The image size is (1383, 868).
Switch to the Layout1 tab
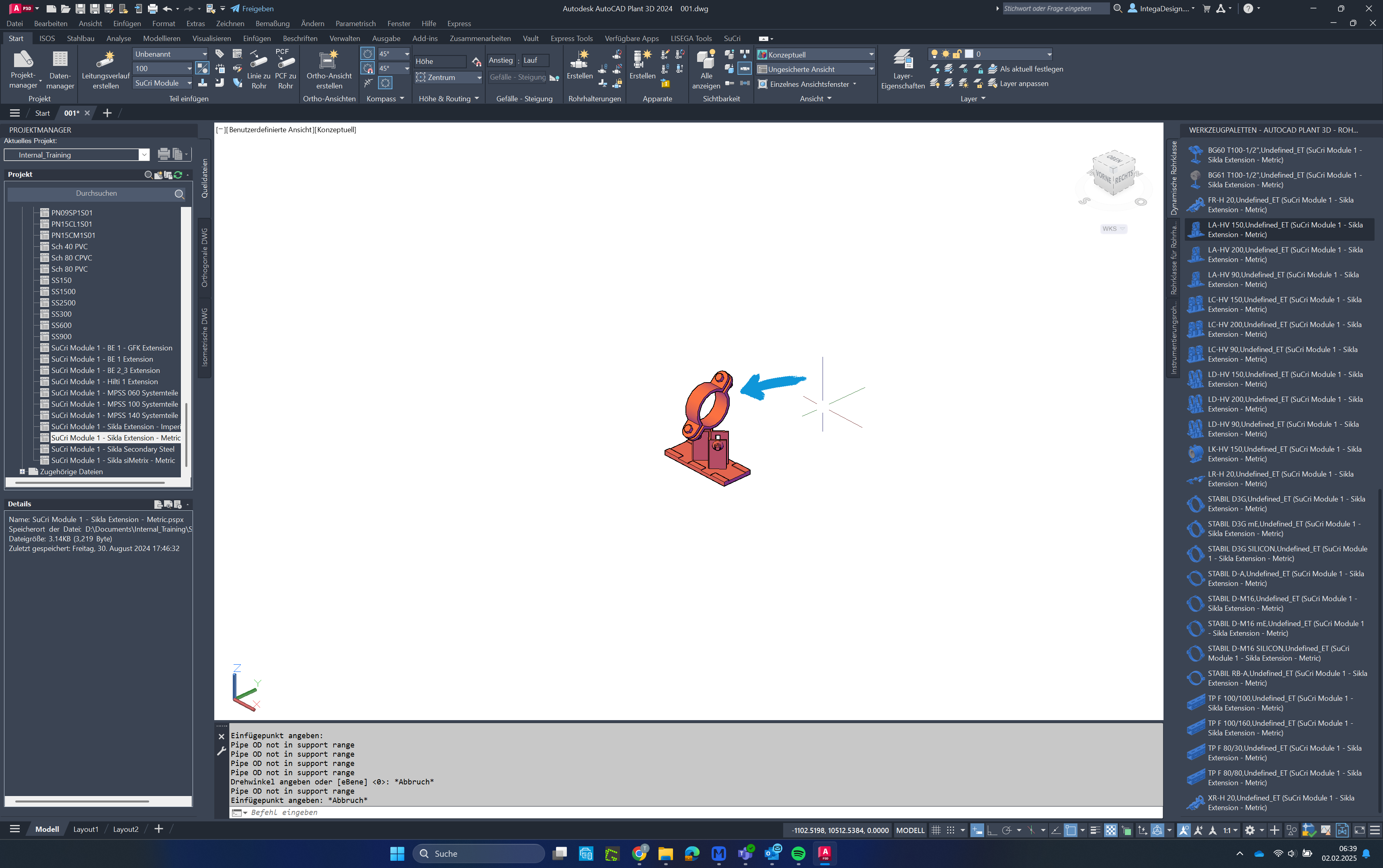pyautogui.click(x=86, y=829)
